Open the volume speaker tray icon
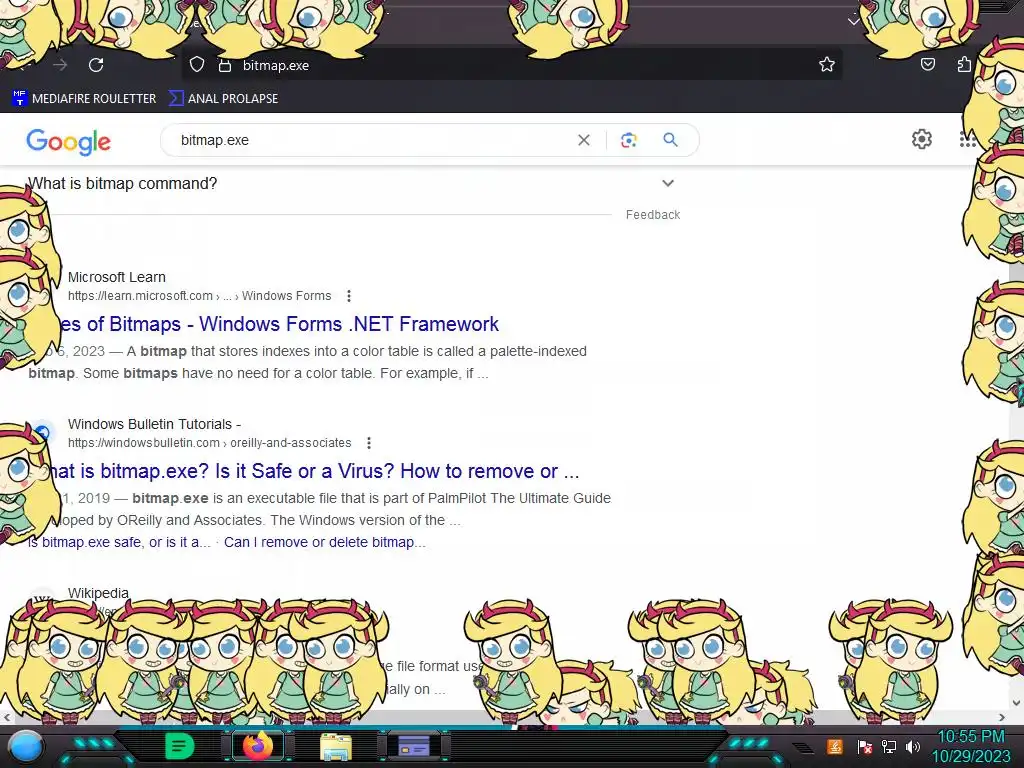This screenshot has height=768, width=1024. click(913, 746)
